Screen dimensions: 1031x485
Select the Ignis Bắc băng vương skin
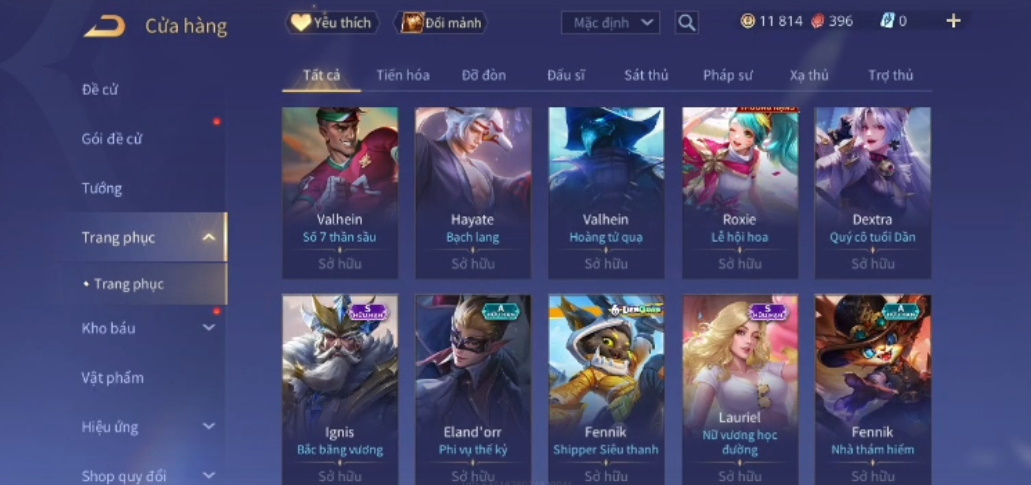click(x=340, y=390)
